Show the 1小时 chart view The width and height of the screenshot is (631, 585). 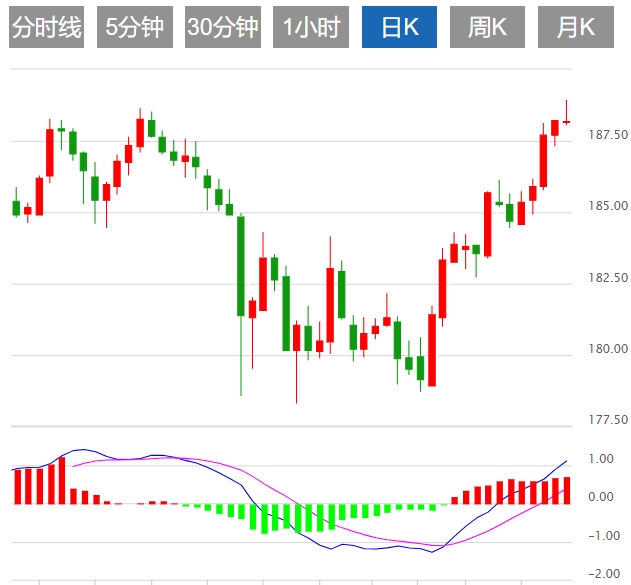[x=310, y=28]
